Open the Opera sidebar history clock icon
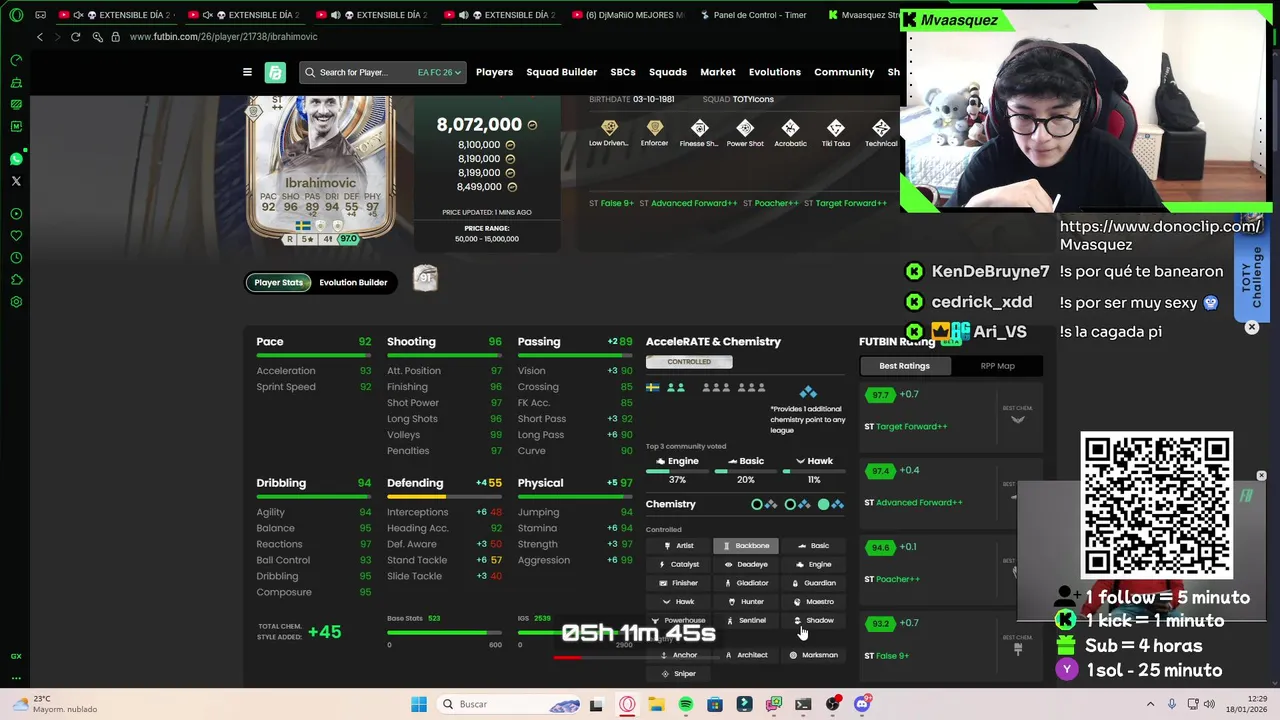Image resolution: width=1280 pixels, height=720 pixels. tap(16, 258)
